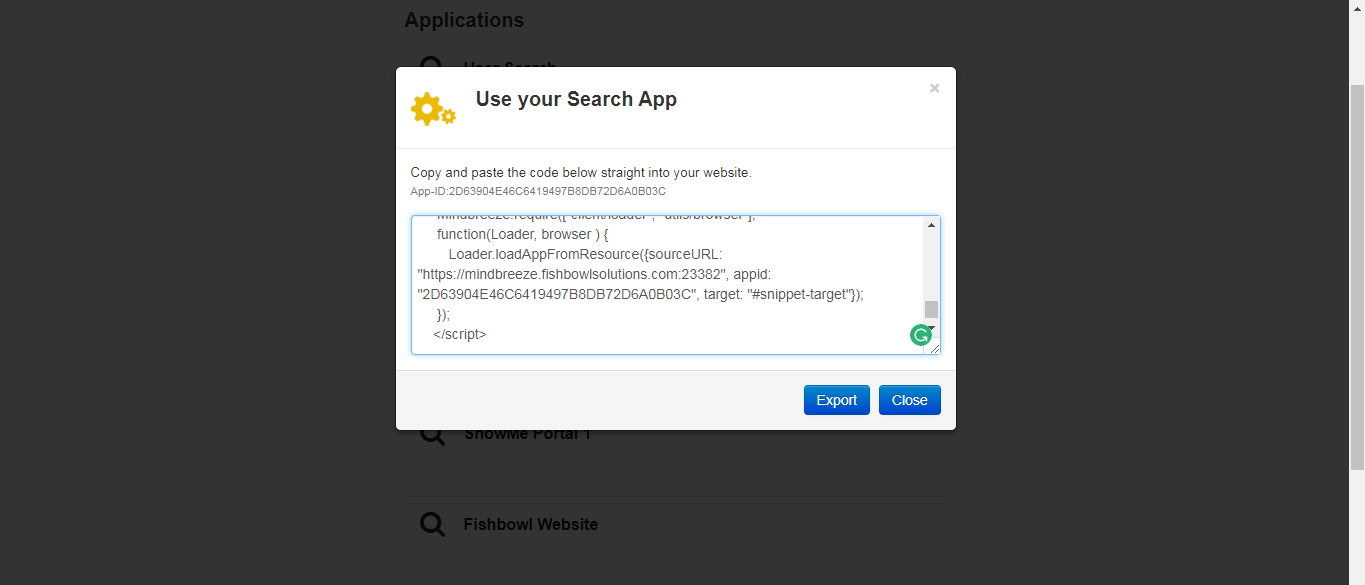1365x585 pixels.
Task: Click the textarea scrollbar up arrow
Action: tap(931, 224)
